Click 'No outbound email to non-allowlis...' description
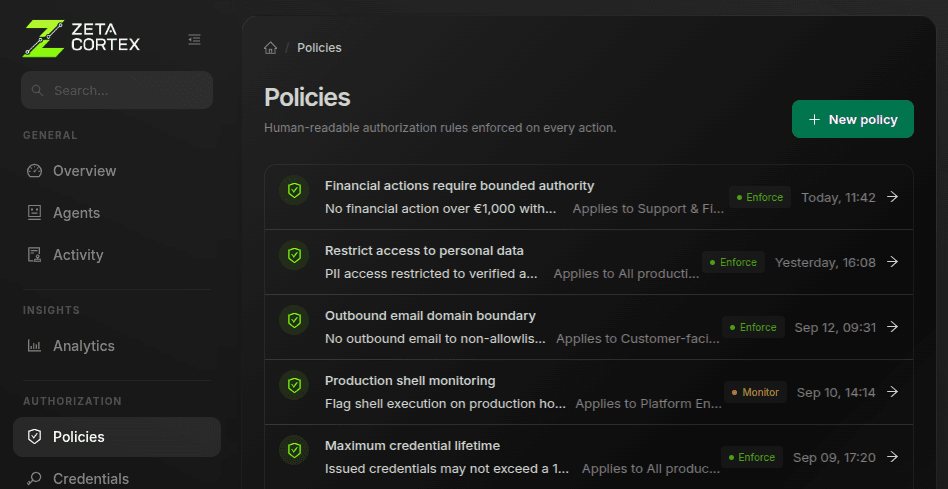 tap(435, 338)
